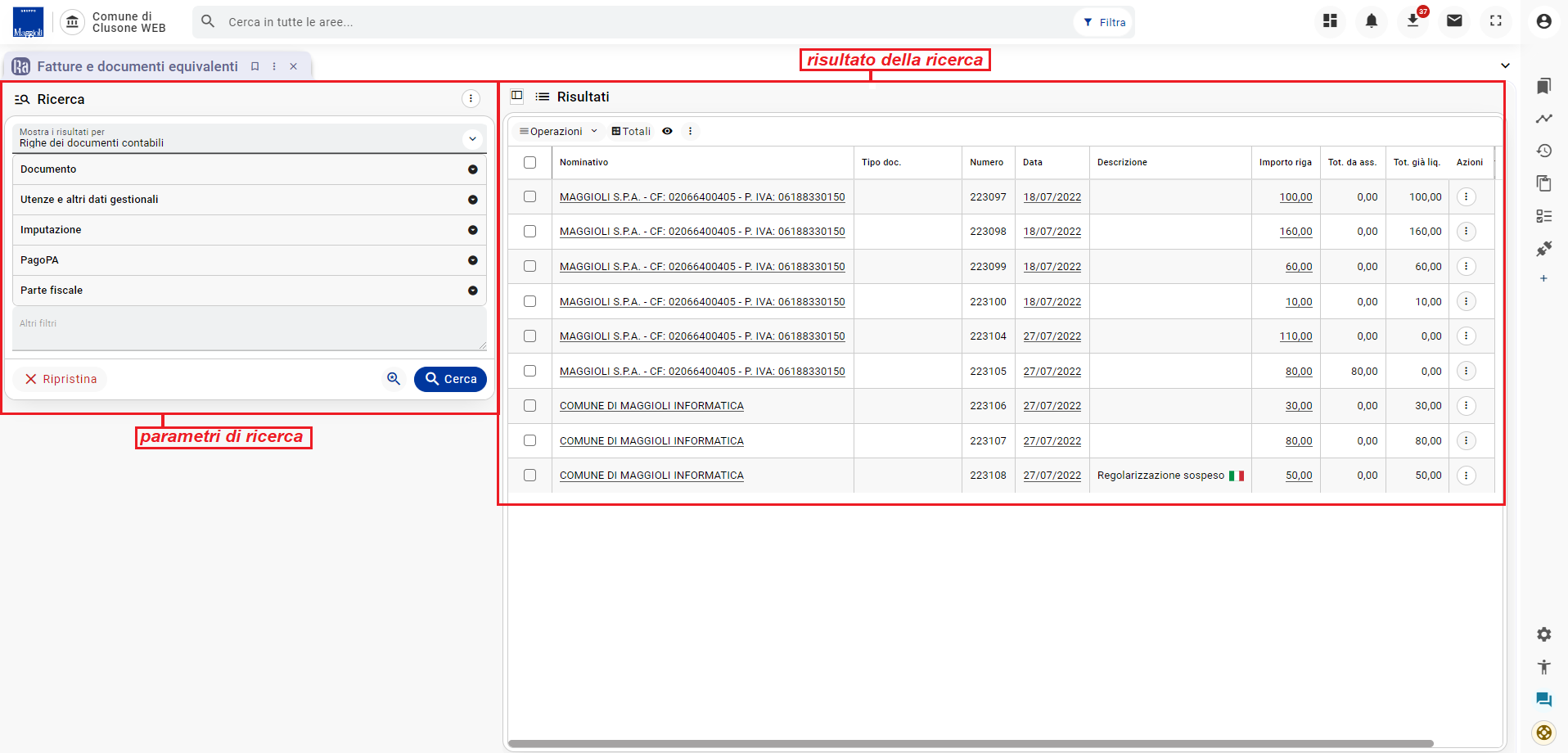Sort by the Numero column header
This screenshot has height=753, width=1568.
pos(986,162)
